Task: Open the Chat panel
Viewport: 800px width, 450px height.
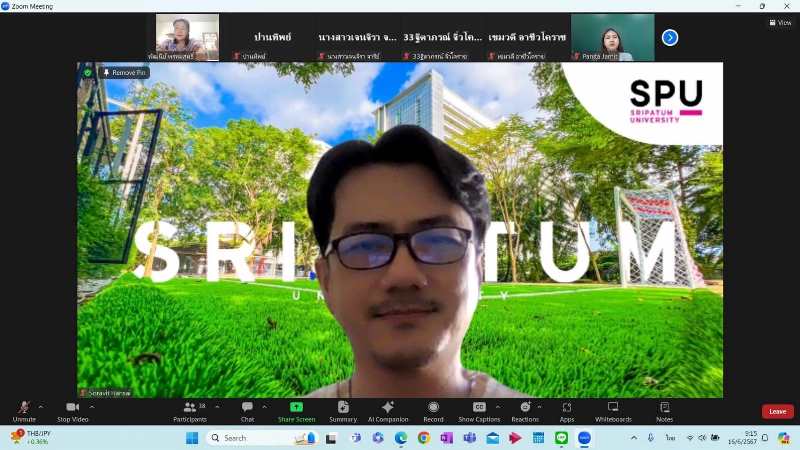Action: pos(247,411)
